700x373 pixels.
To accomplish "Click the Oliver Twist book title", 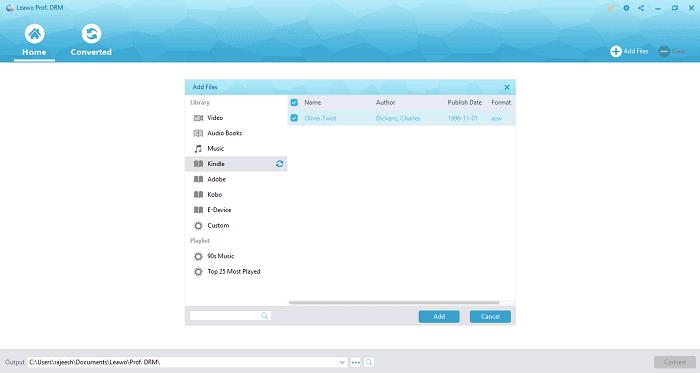I will click(x=320, y=118).
